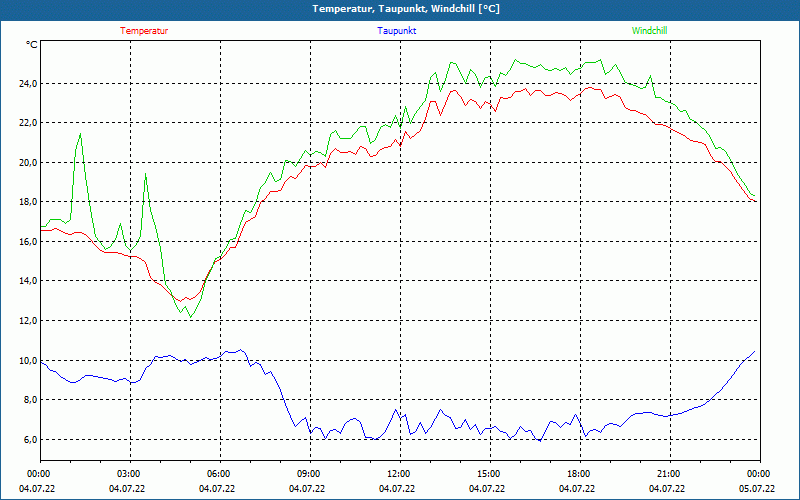Screen dimensions: 800x500
Task: Click the 8,0 y-axis value
Action: tap(30, 399)
